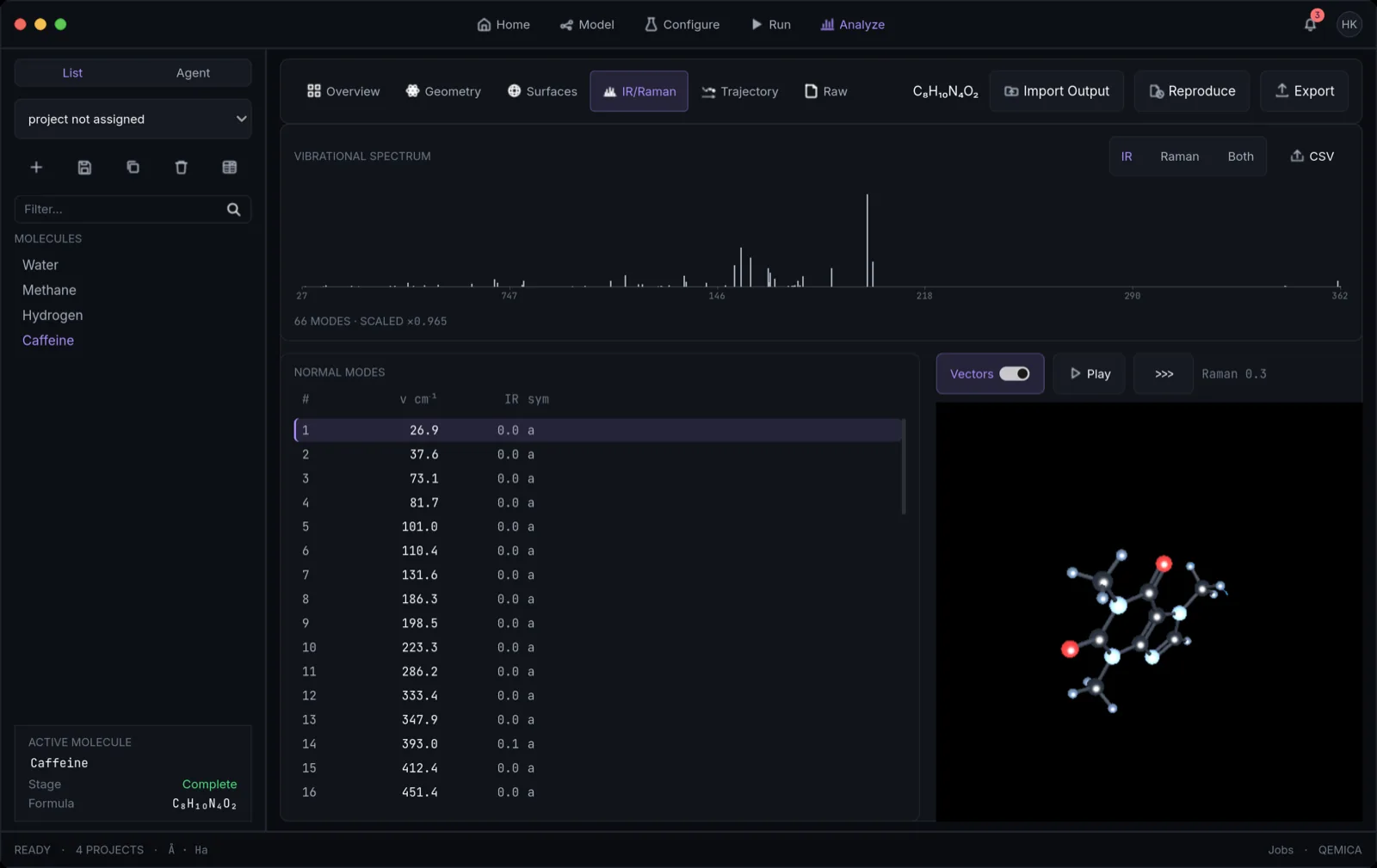Click the v cm⁻¹ column header

point(418,399)
